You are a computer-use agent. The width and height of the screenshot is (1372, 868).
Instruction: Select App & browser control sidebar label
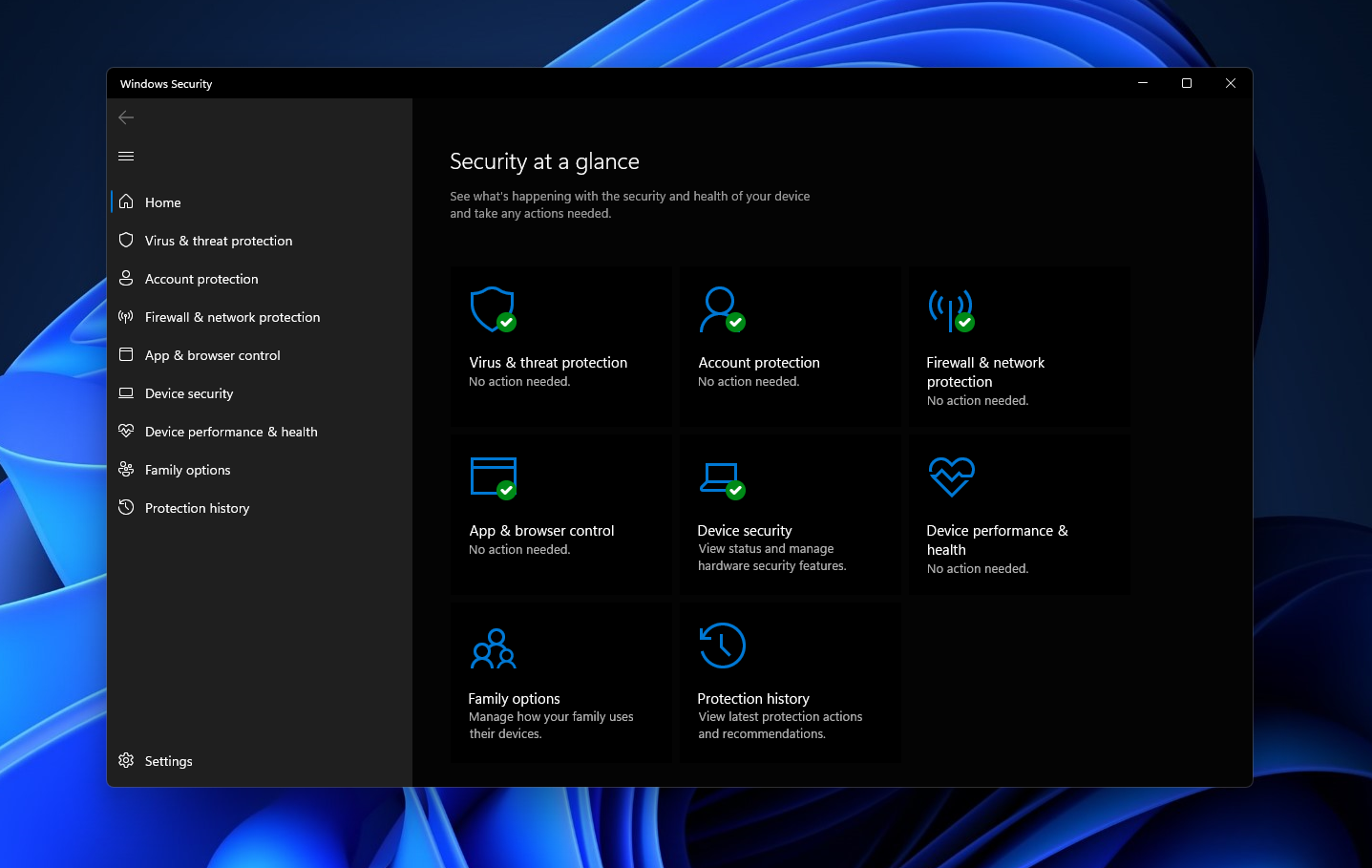pyautogui.click(x=213, y=355)
